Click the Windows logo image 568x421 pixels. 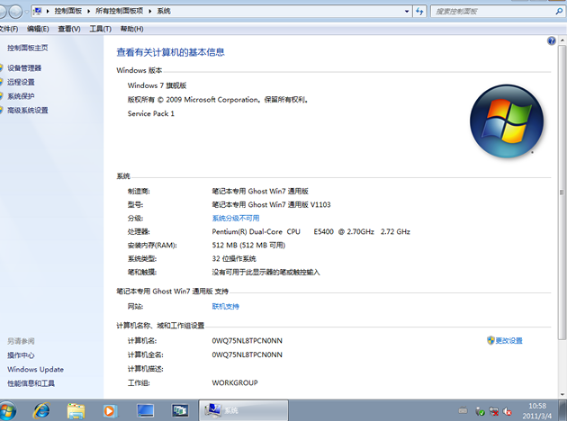pyautogui.click(x=506, y=121)
